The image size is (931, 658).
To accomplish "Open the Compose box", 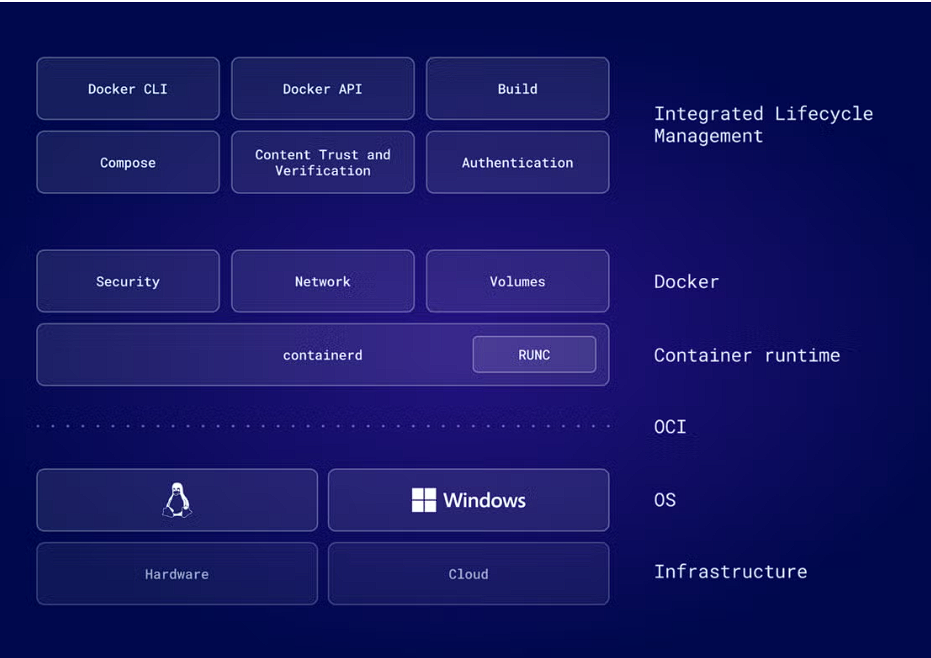I will 128,163.
